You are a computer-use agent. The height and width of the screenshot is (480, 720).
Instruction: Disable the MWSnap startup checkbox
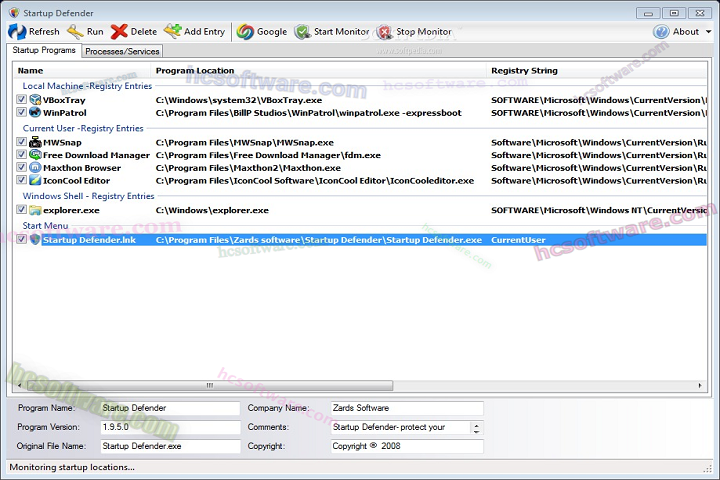click(21, 141)
